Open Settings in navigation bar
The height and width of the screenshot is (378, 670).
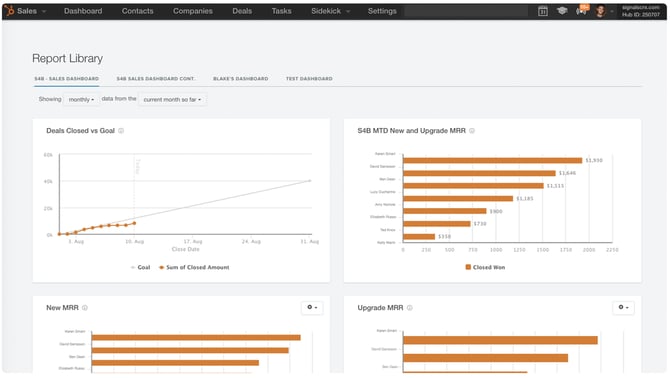click(382, 11)
